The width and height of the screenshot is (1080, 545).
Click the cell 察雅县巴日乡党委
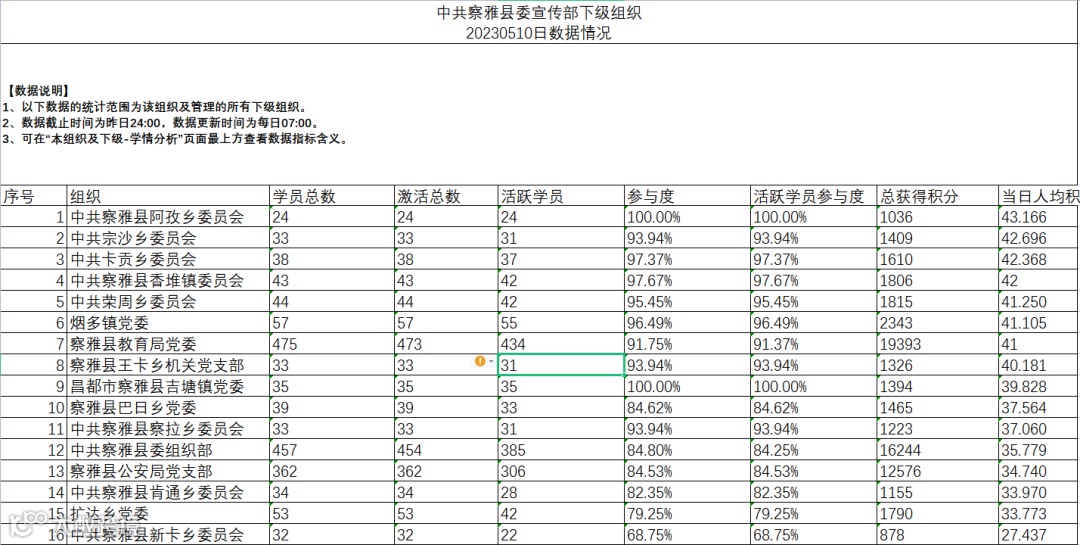(x=167, y=408)
